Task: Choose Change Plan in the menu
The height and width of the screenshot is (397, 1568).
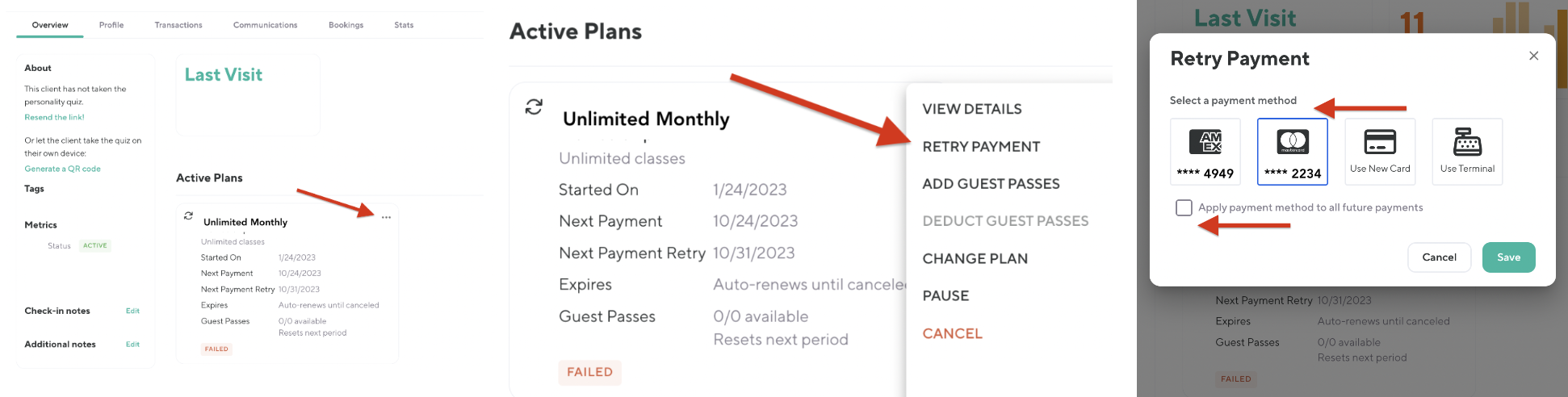Action: (x=975, y=259)
